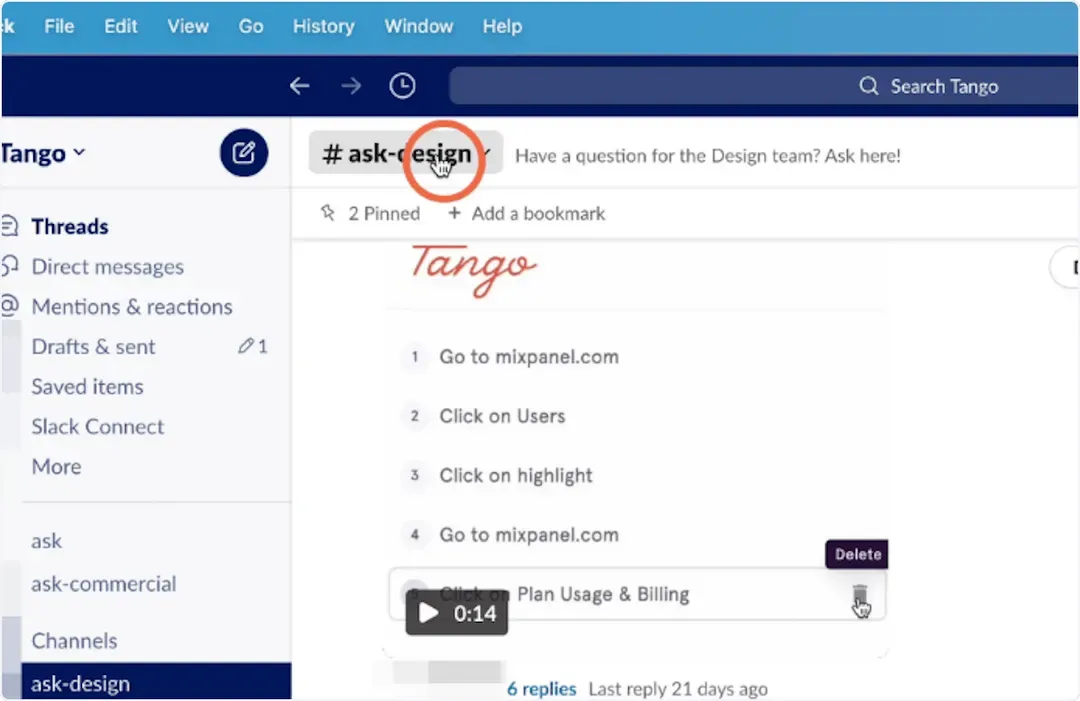This screenshot has width=1080, height=701.
Task: Open Mentions & reactions
Action: pyautogui.click(x=132, y=306)
